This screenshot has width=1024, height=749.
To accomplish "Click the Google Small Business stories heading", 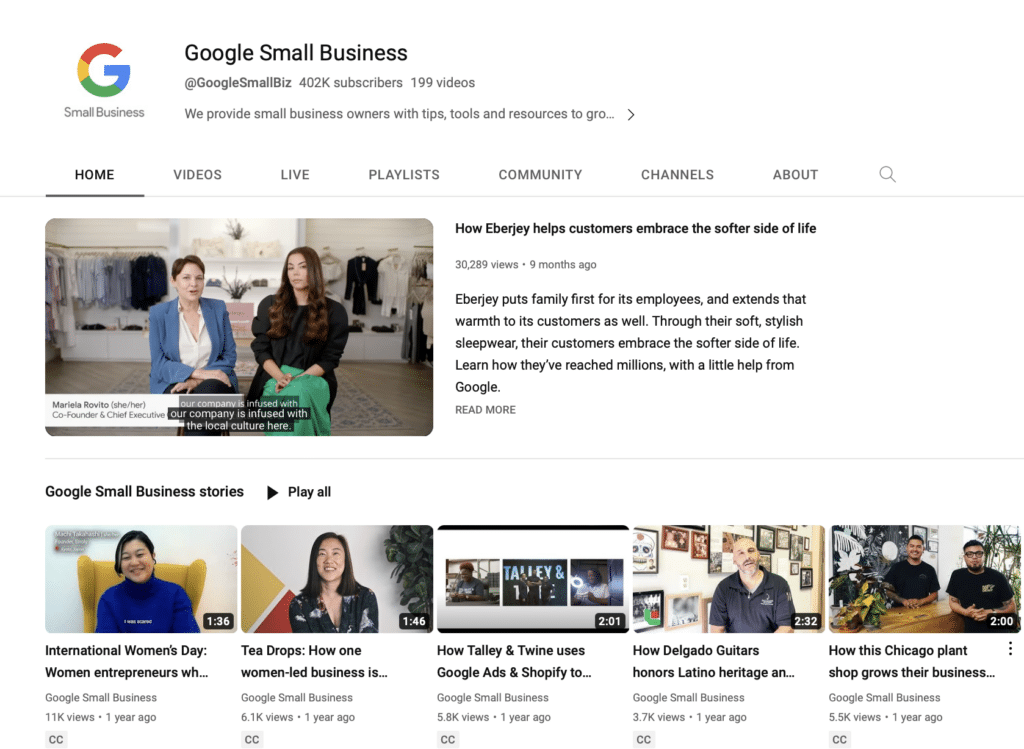I will pos(144,492).
